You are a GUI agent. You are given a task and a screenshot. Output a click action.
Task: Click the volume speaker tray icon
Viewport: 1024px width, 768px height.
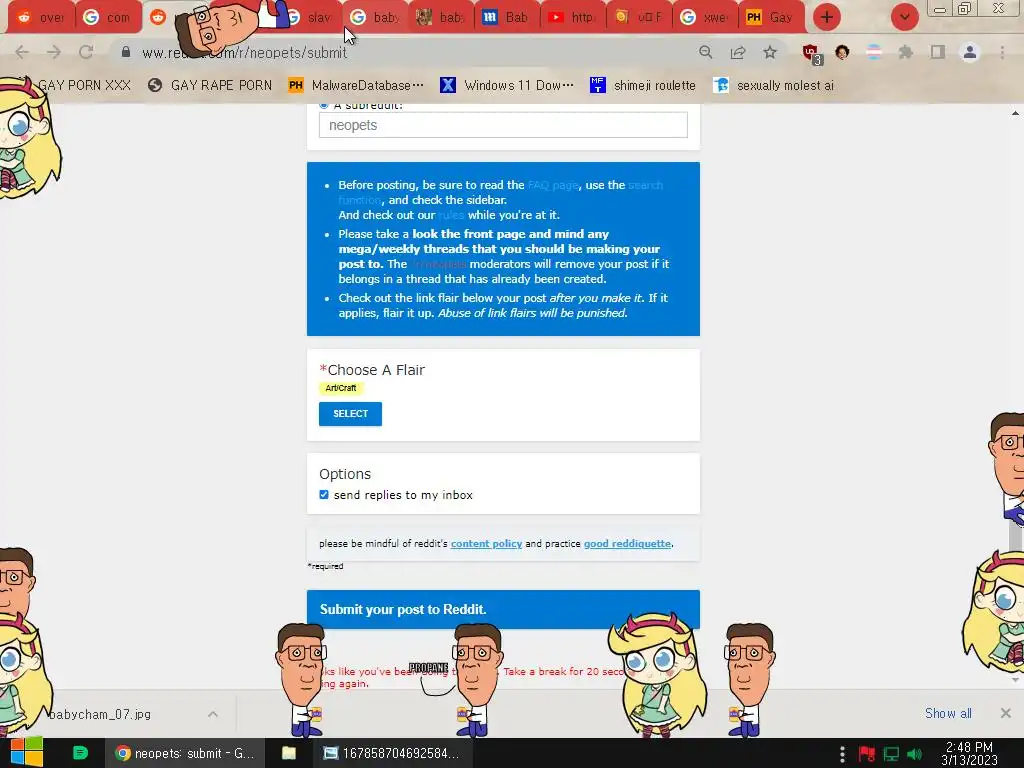pos(915,754)
